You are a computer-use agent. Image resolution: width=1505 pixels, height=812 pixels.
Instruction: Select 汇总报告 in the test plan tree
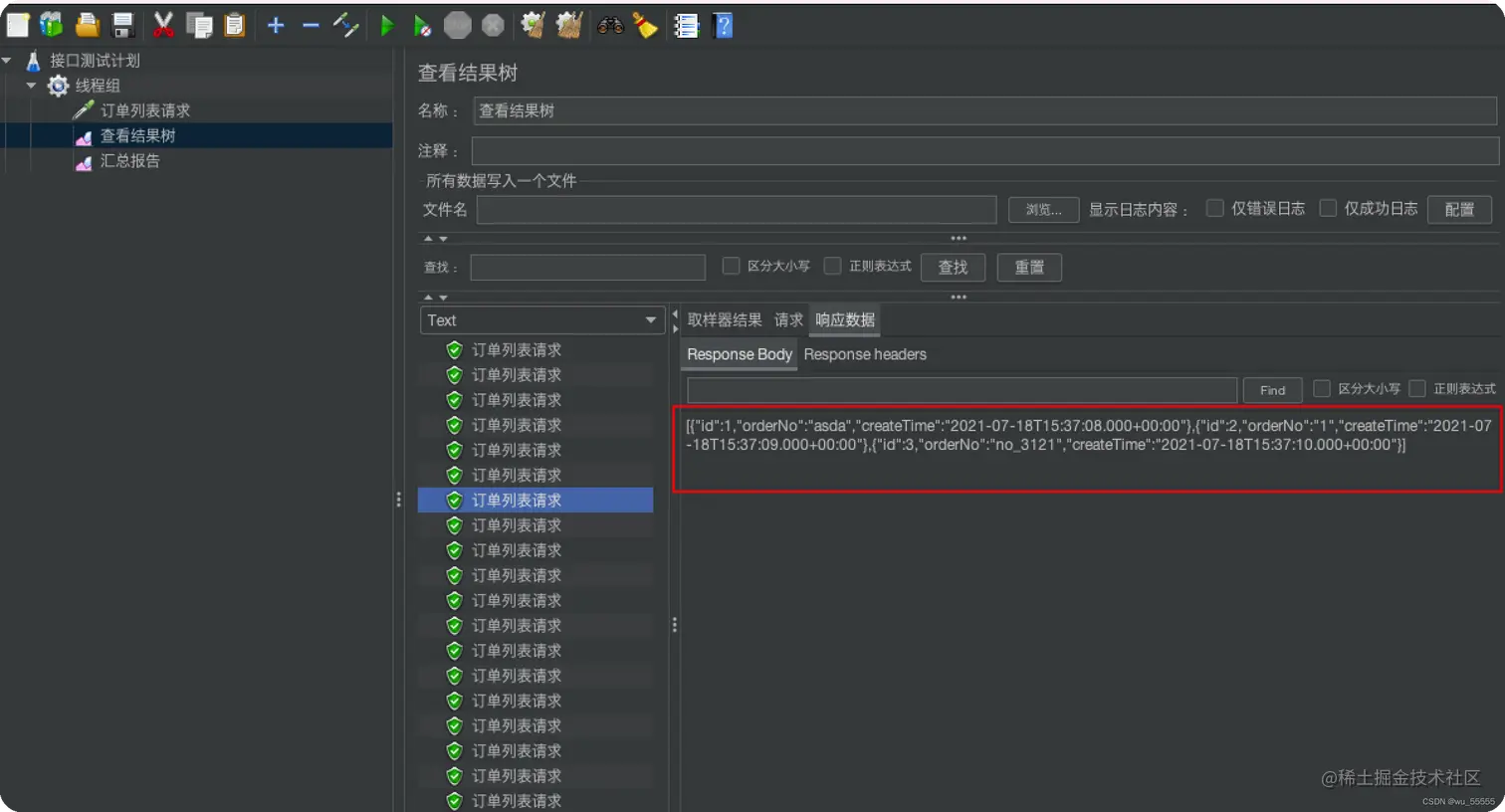point(129,161)
